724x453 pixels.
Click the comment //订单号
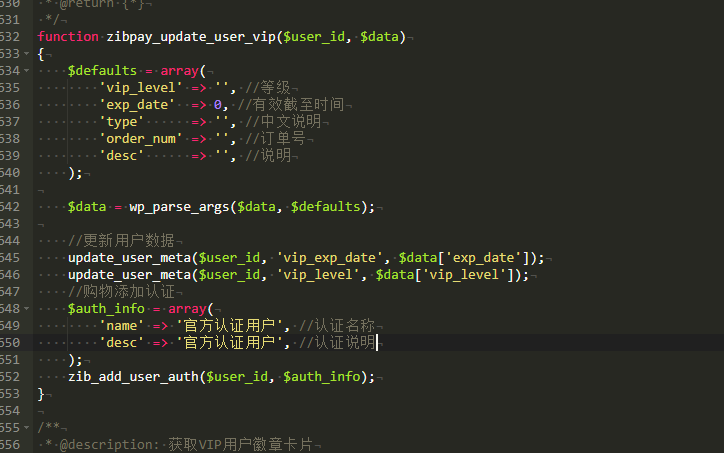point(276,139)
